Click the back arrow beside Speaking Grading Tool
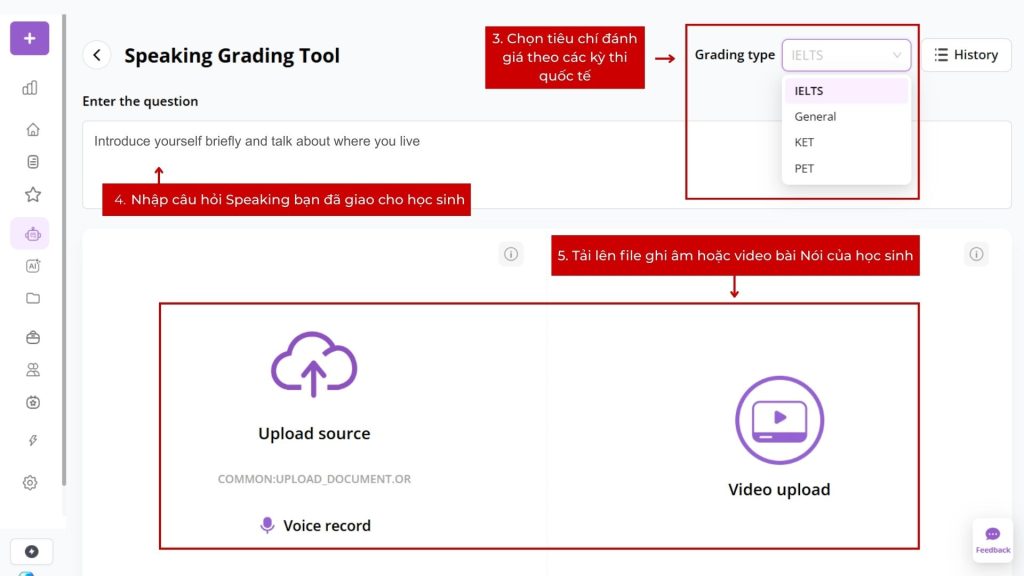Viewport: 1024px width, 576px height. point(97,56)
